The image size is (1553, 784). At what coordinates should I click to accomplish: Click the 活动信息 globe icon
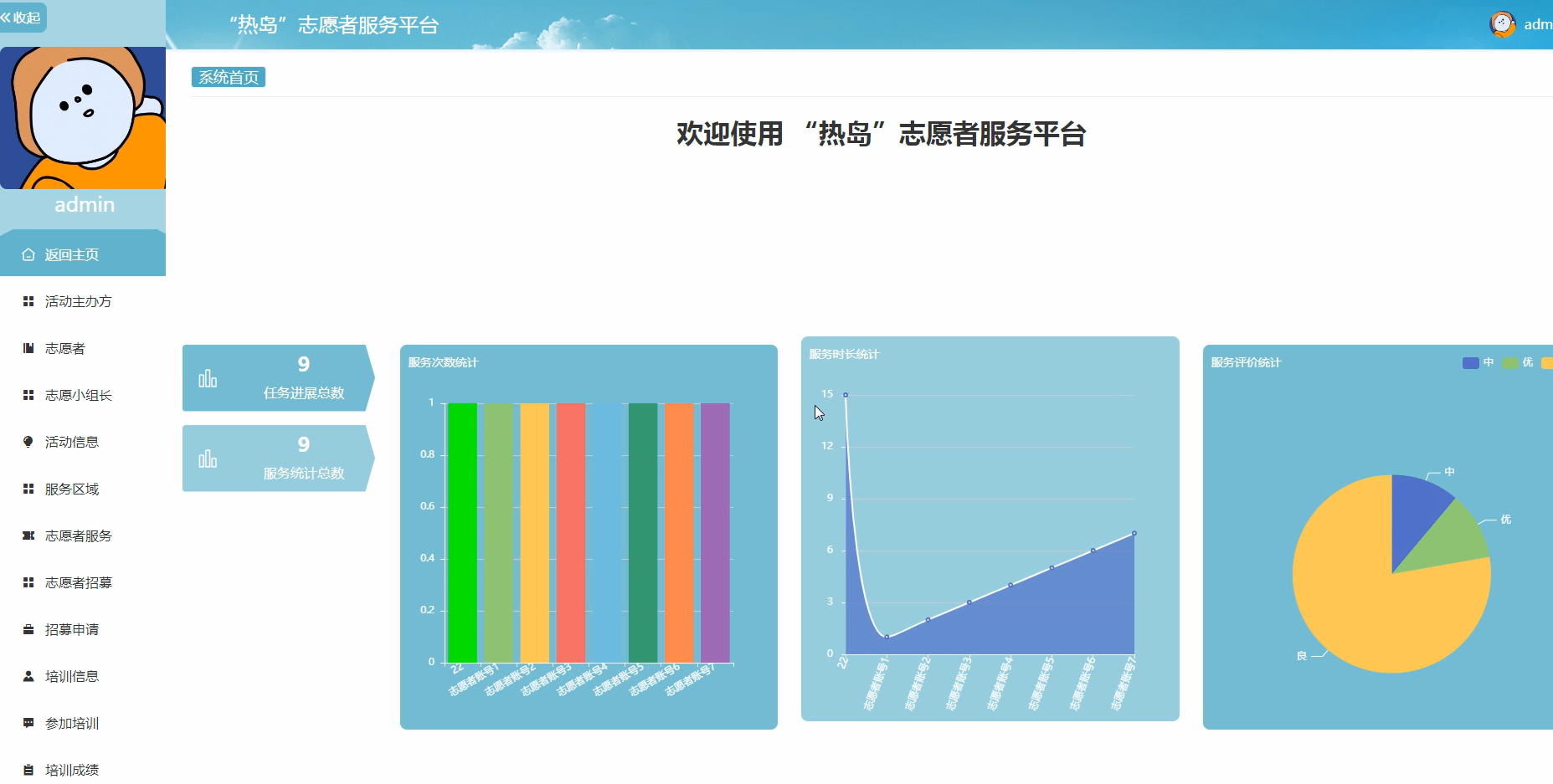pos(27,442)
